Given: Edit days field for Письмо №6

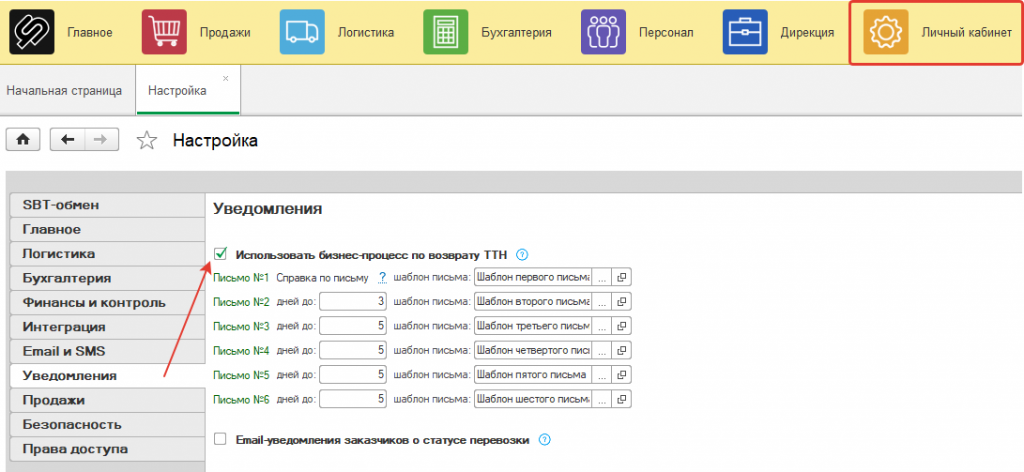Looking at the screenshot, I should (353, 398).
